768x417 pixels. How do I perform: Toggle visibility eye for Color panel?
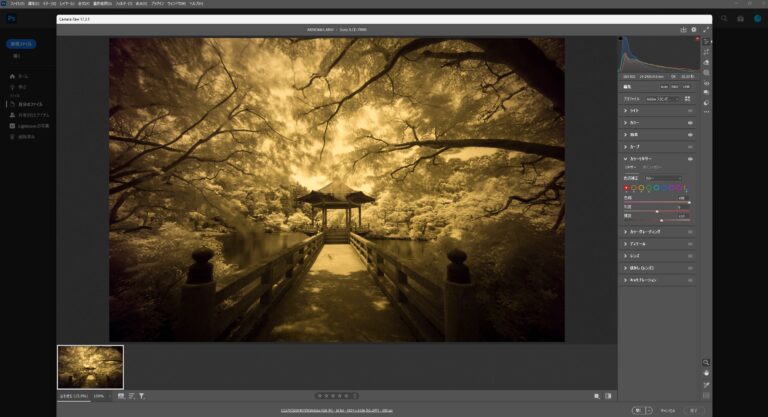[x=690, y=122]
